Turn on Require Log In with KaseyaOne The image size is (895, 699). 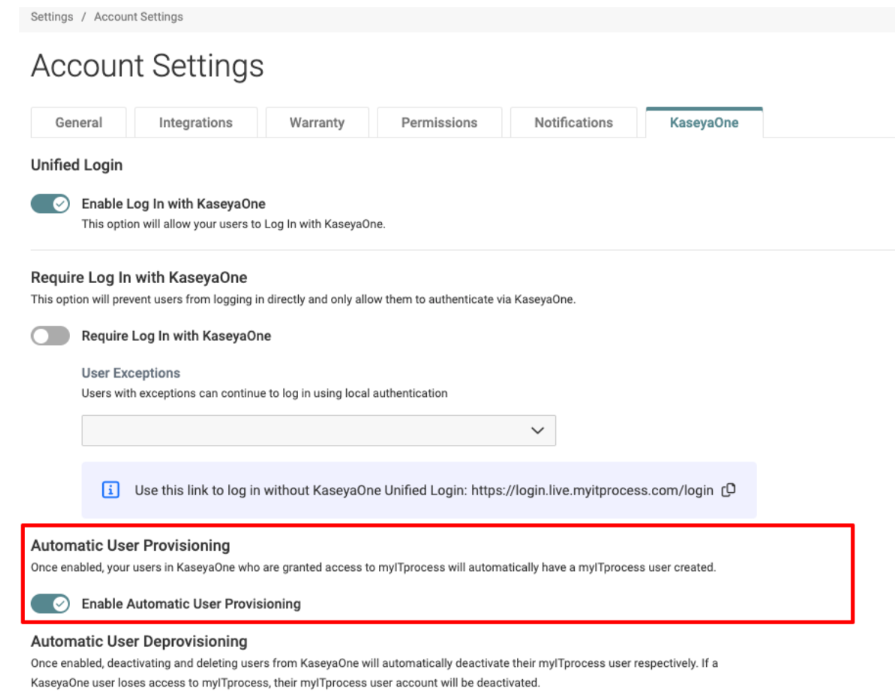point(50,336)
